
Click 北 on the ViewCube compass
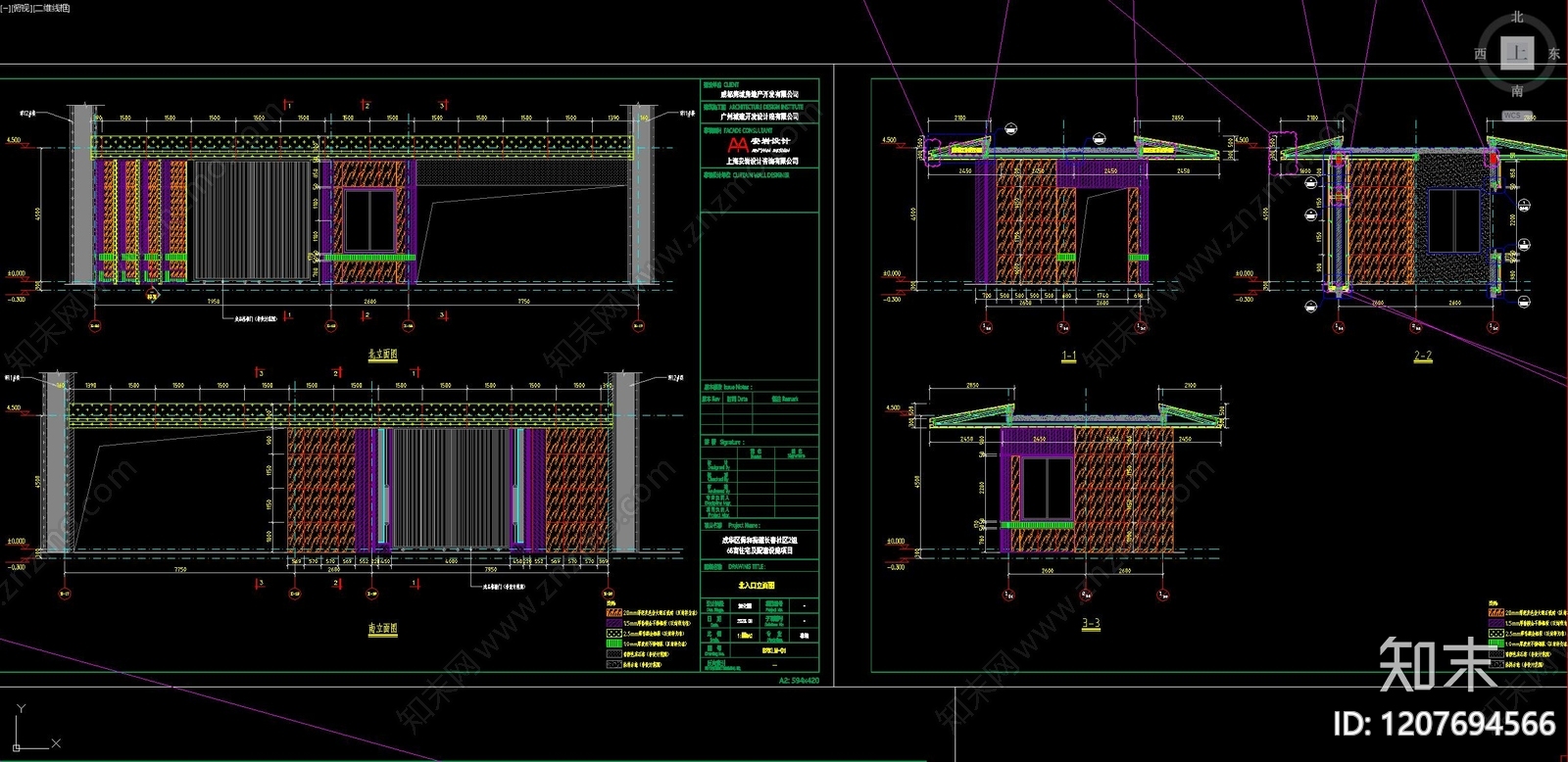tap(1517, 17)
